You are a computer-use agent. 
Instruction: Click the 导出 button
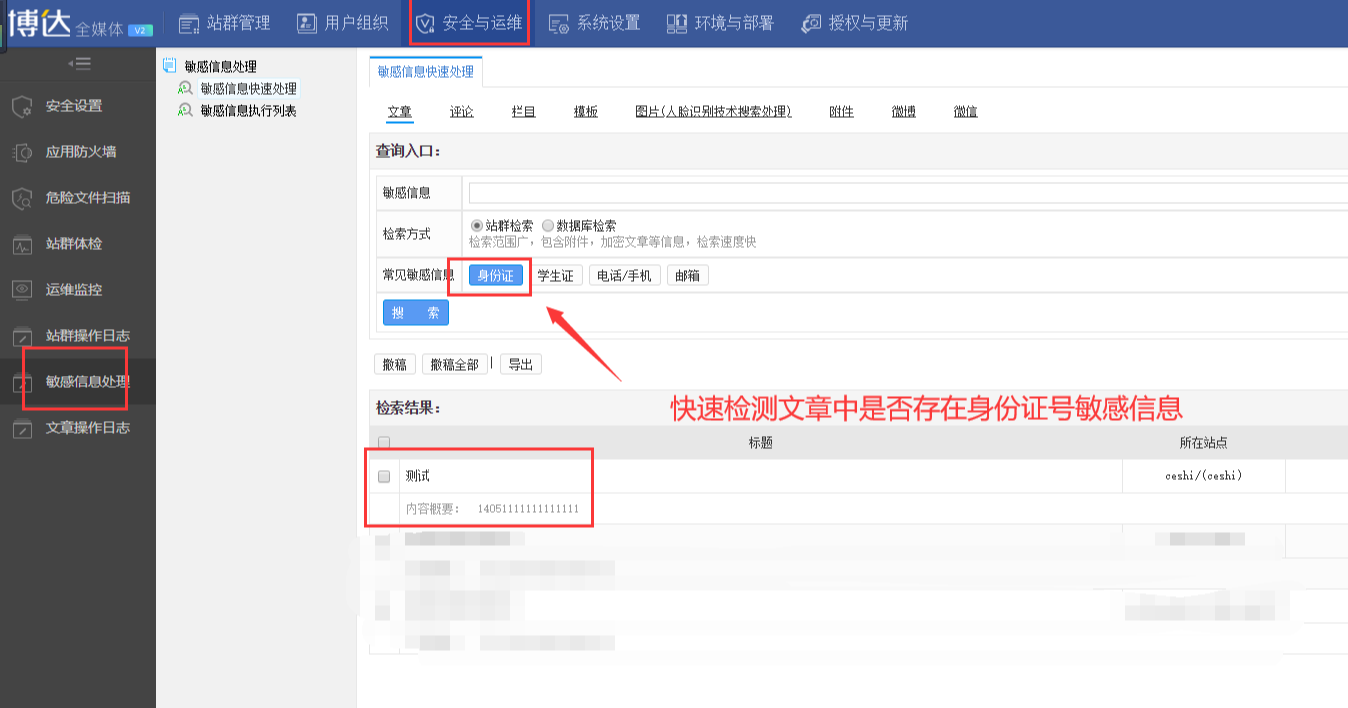pyautogui.click(x=521, y=364)
